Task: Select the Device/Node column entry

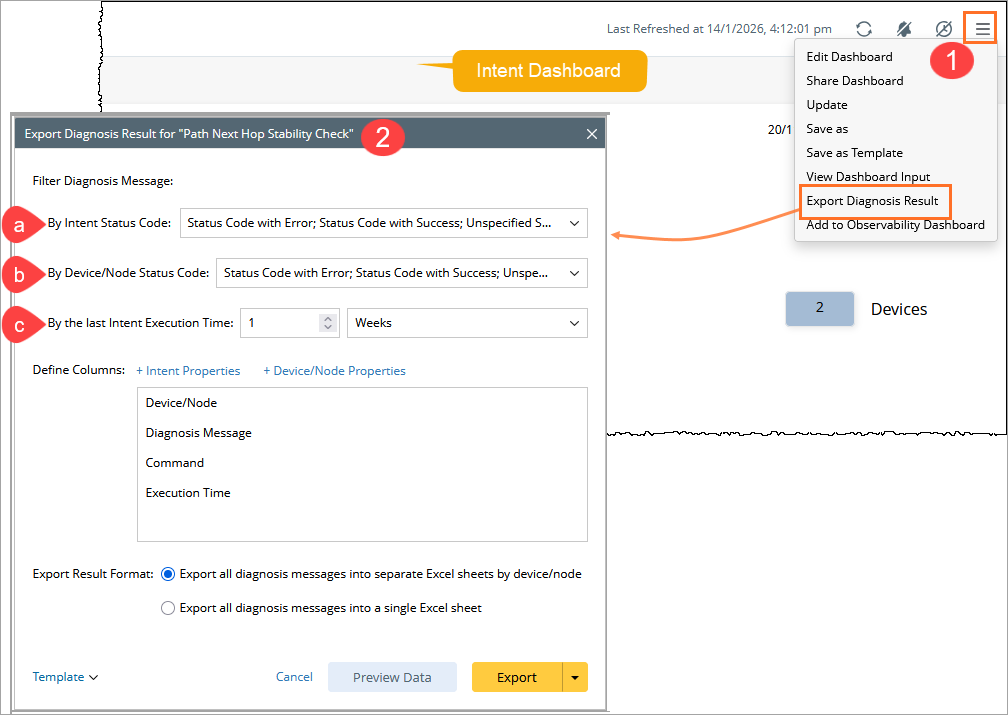Action: pos(181,403)
